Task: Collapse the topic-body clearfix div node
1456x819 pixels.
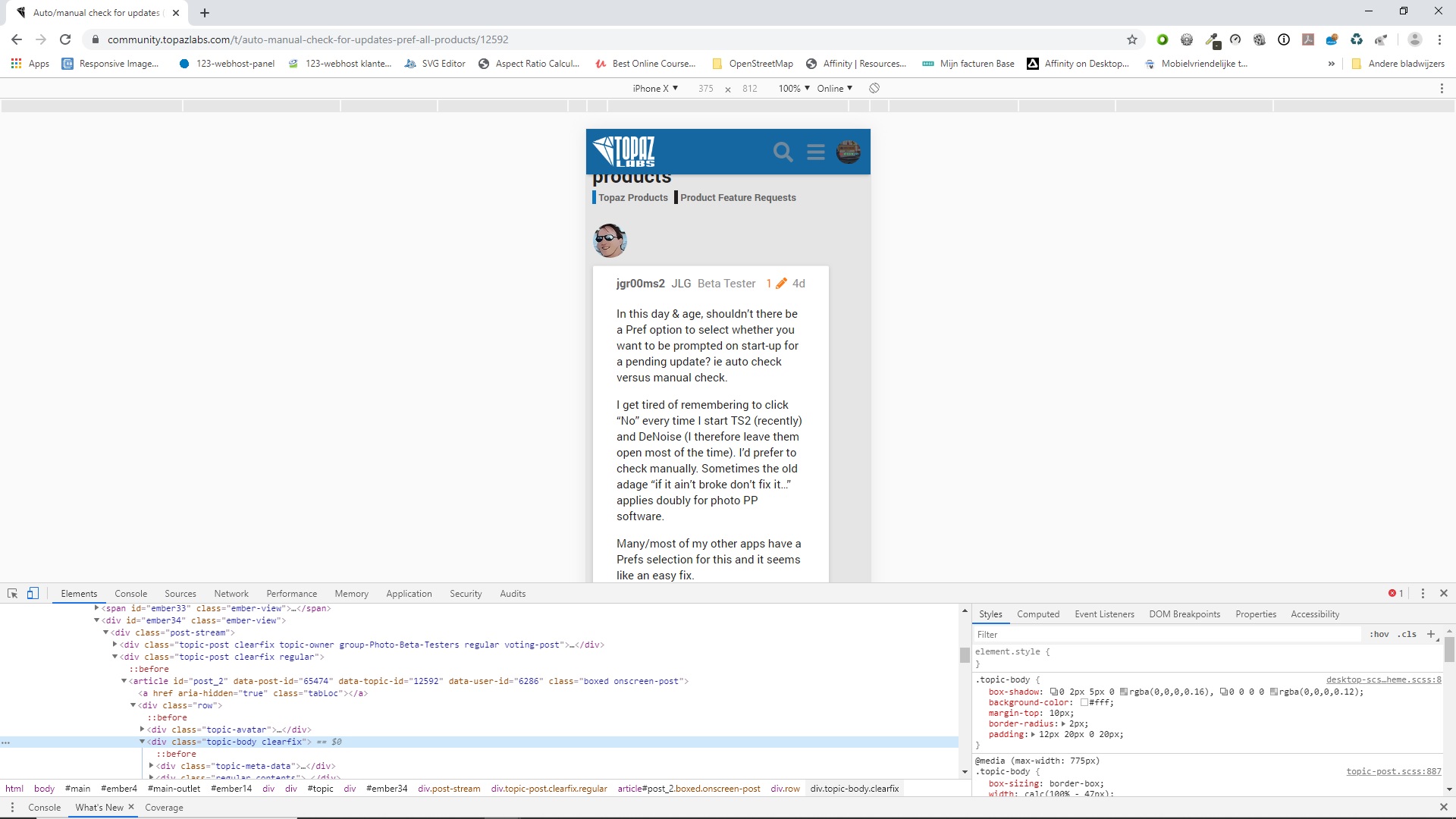Action: 142,742
